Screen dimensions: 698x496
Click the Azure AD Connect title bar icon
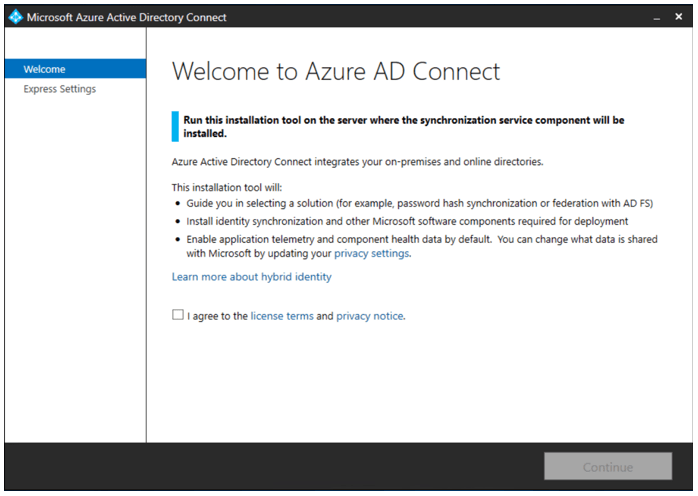click(15, 17)
